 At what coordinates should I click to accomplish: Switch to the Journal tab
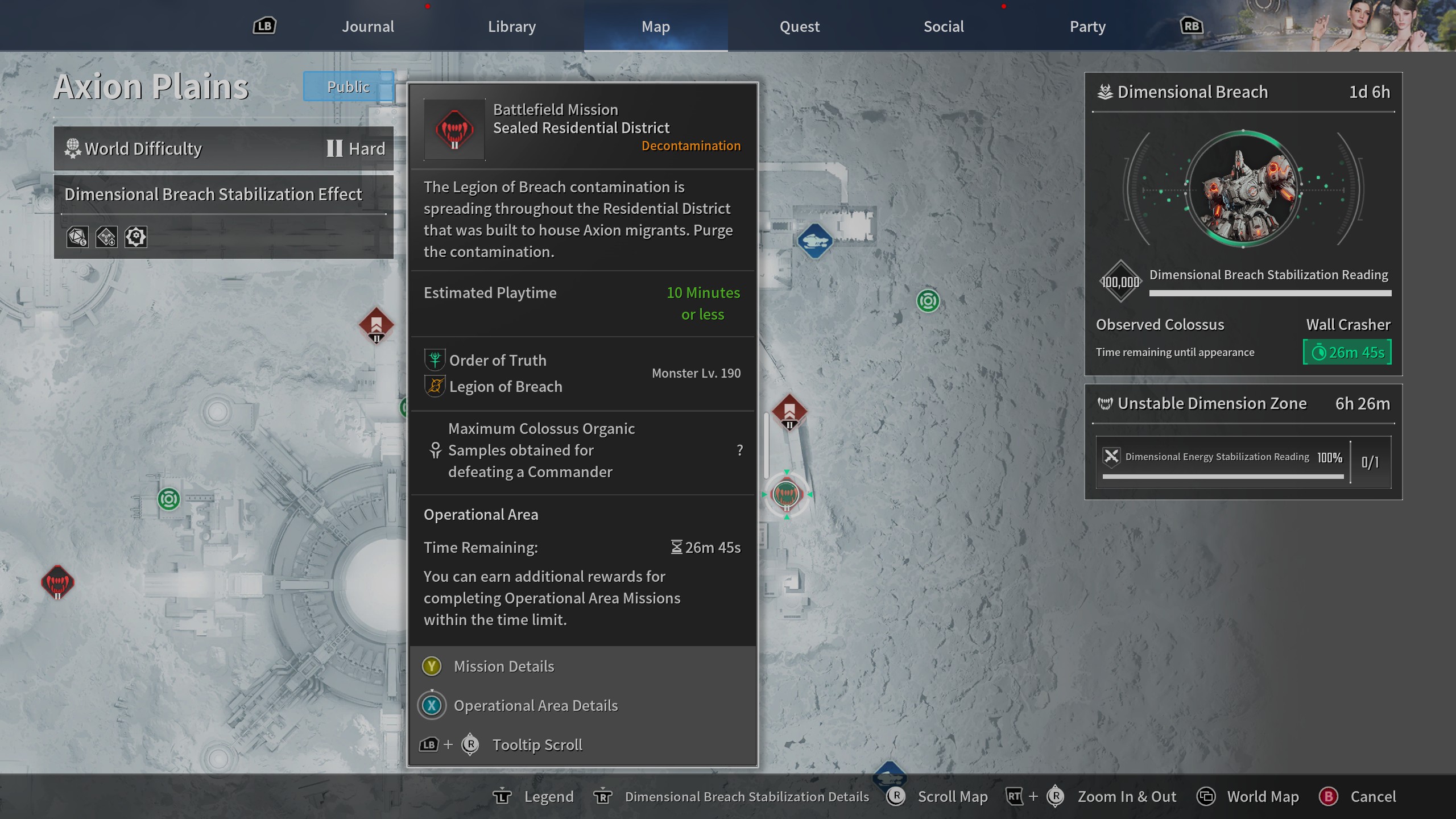367,27
